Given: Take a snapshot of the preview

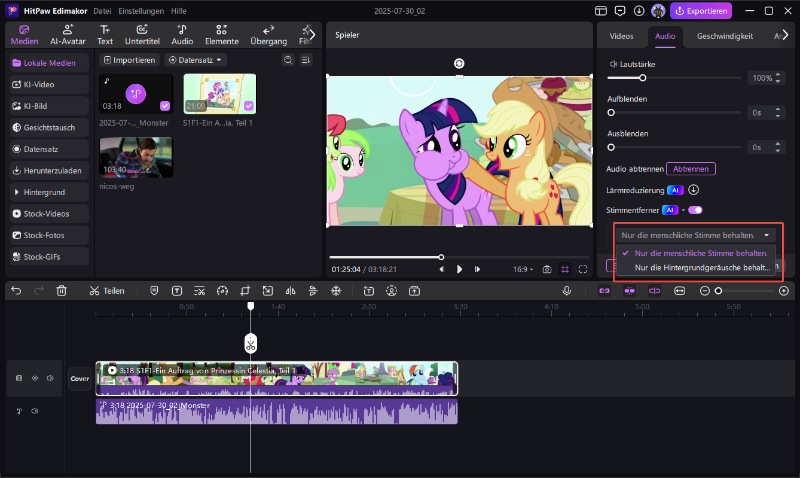Looking at the screenshot, I should pyautogui.click(x=547, y=269).
